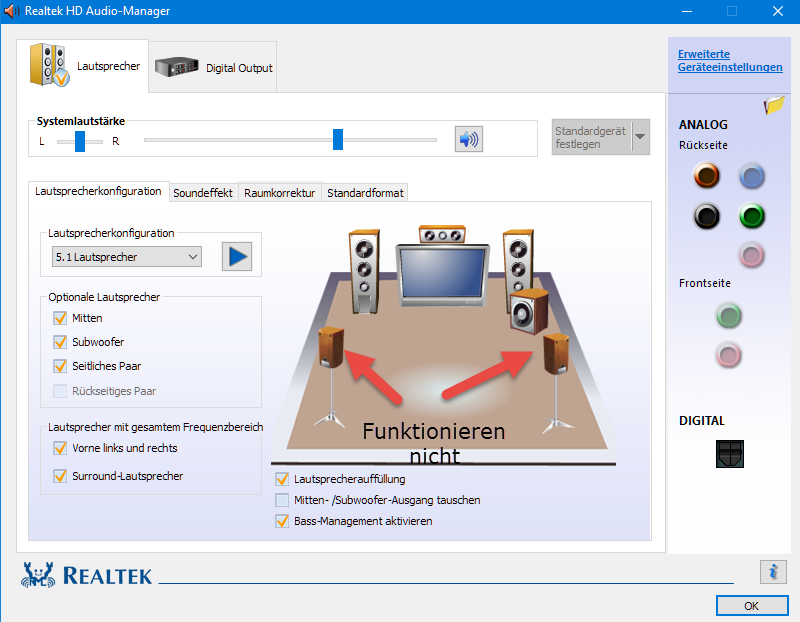Image resolution: width=800 pixels, height=622 pixels.
Task: Test the front left speaker in the diagram
Action: 364,271
